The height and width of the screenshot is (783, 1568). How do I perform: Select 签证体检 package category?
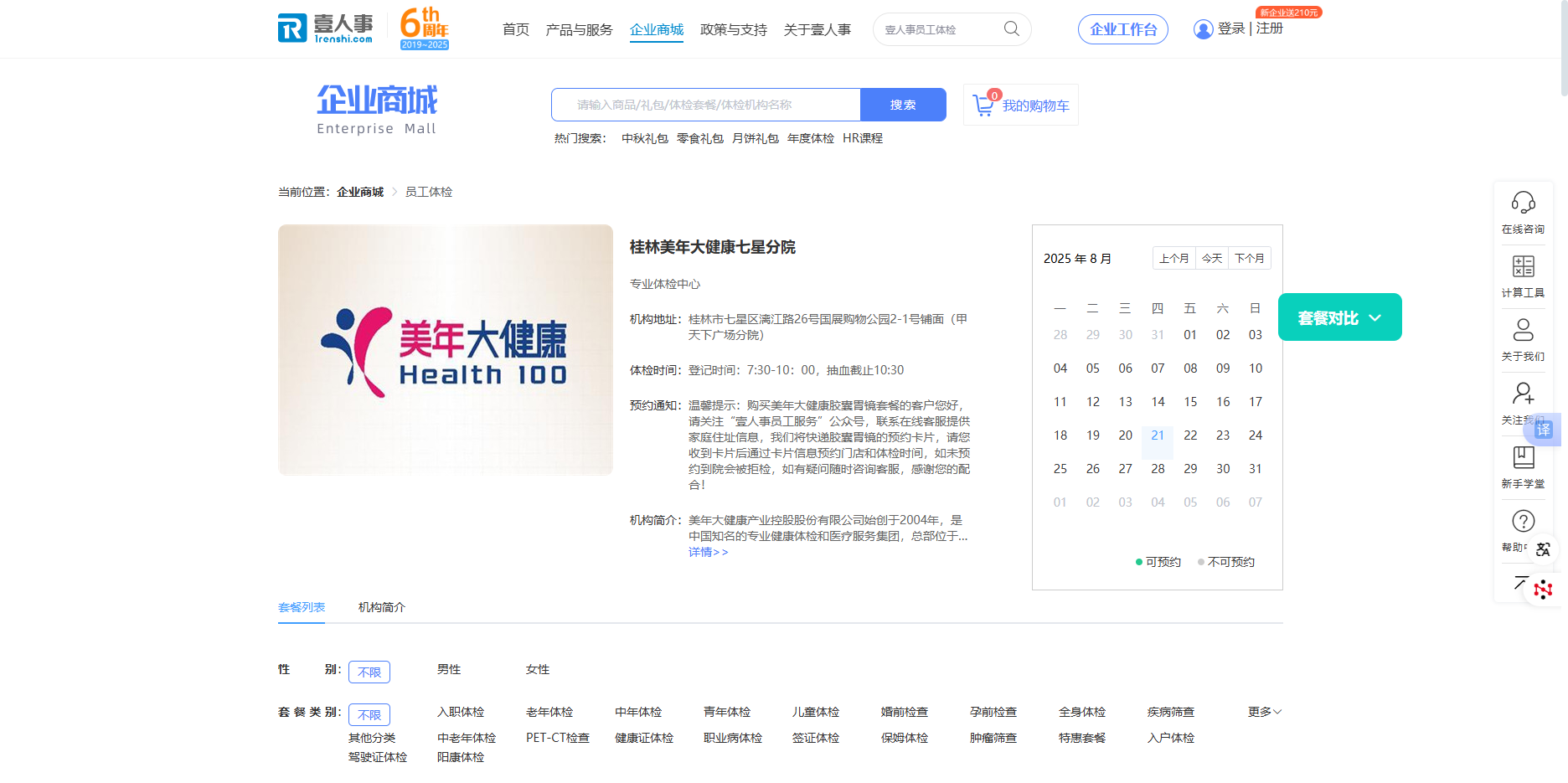pos(816,738)
